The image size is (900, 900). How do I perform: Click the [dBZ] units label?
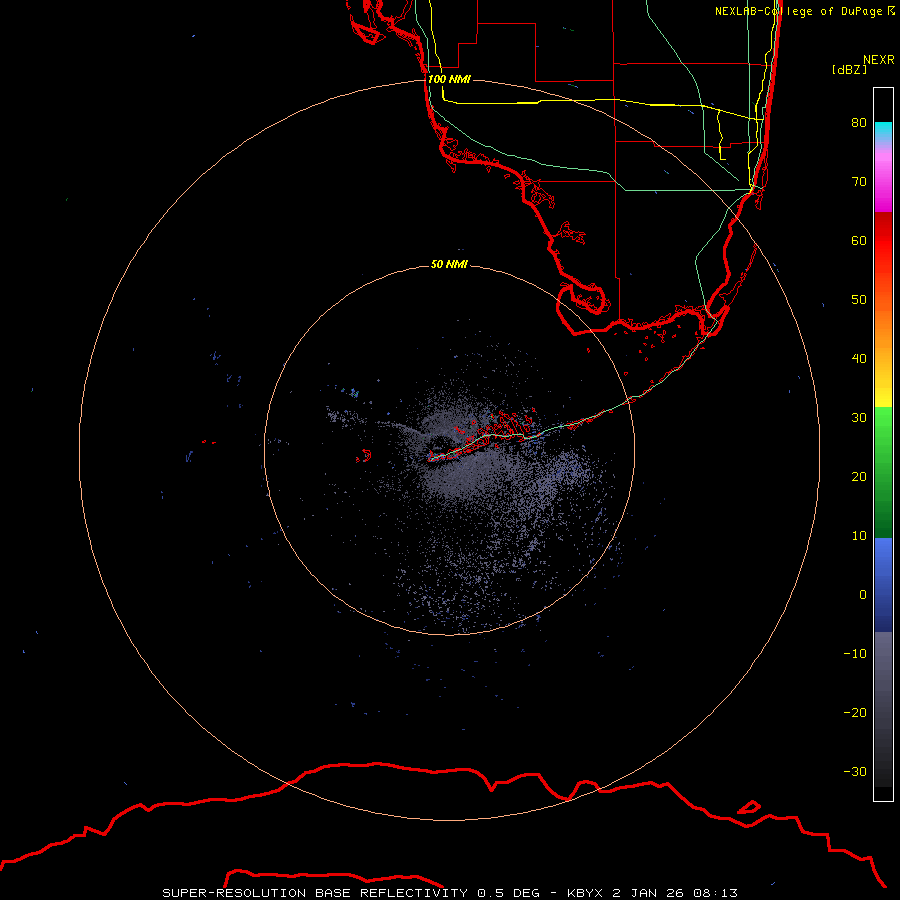(x=849, y=69)
